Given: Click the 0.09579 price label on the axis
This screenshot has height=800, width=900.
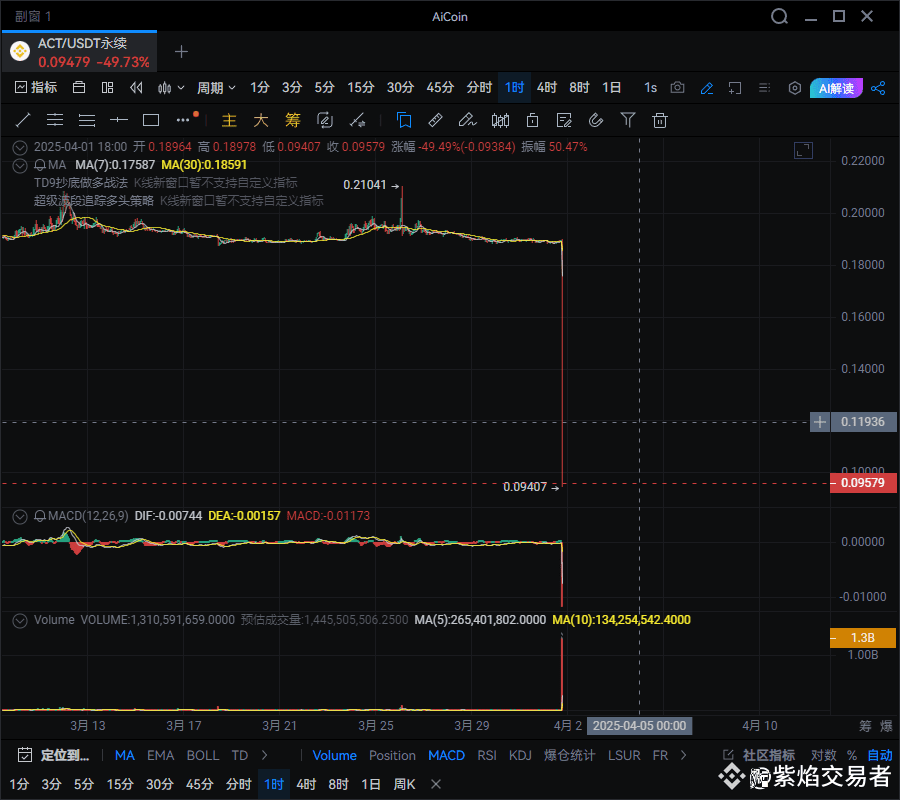Looking at the screenshot, I should pos(862,483).
